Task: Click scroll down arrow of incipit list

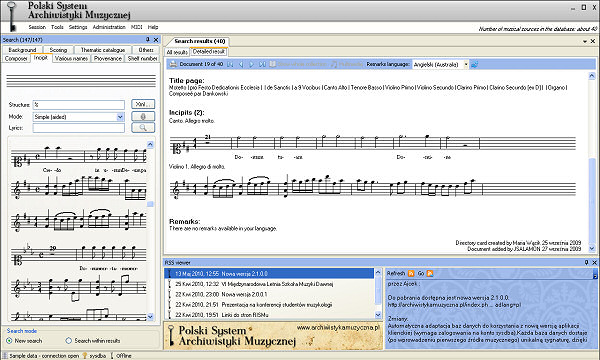Action: pos(150,317)
